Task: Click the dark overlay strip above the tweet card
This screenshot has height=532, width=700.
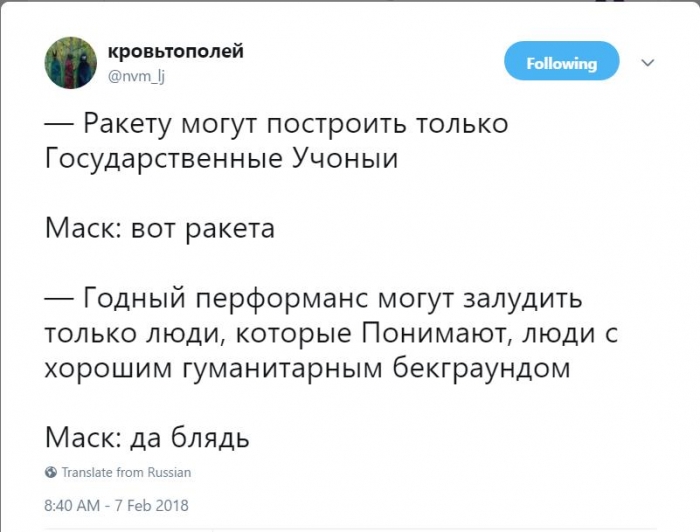Action: click(350, 1)
